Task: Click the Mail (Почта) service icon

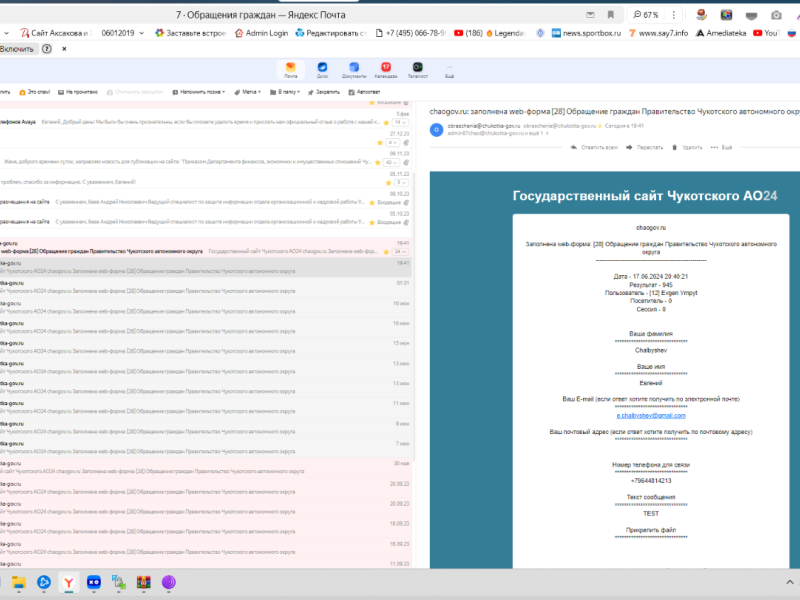Action: click(290, 68)
